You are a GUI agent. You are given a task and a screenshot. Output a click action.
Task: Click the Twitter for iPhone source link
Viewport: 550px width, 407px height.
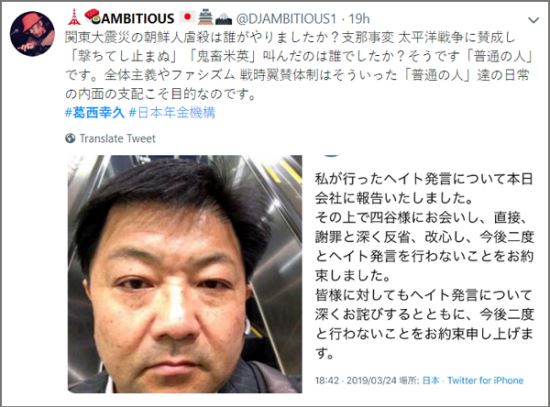485,380
